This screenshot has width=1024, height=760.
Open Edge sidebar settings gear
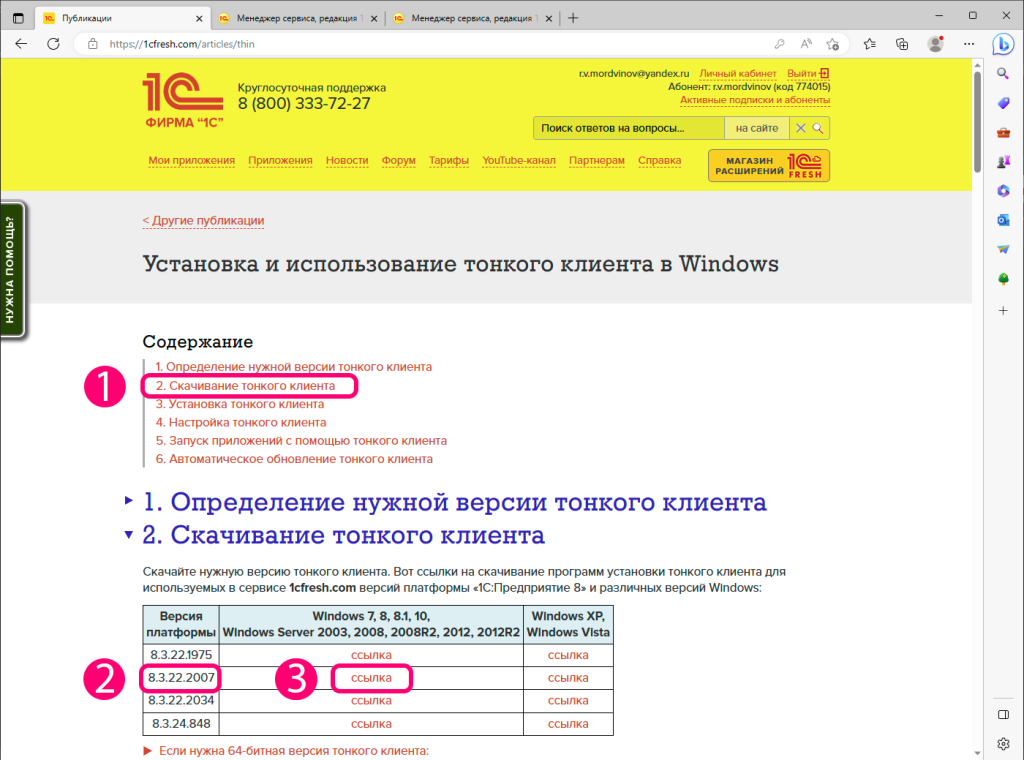(x=1003, y=743)
